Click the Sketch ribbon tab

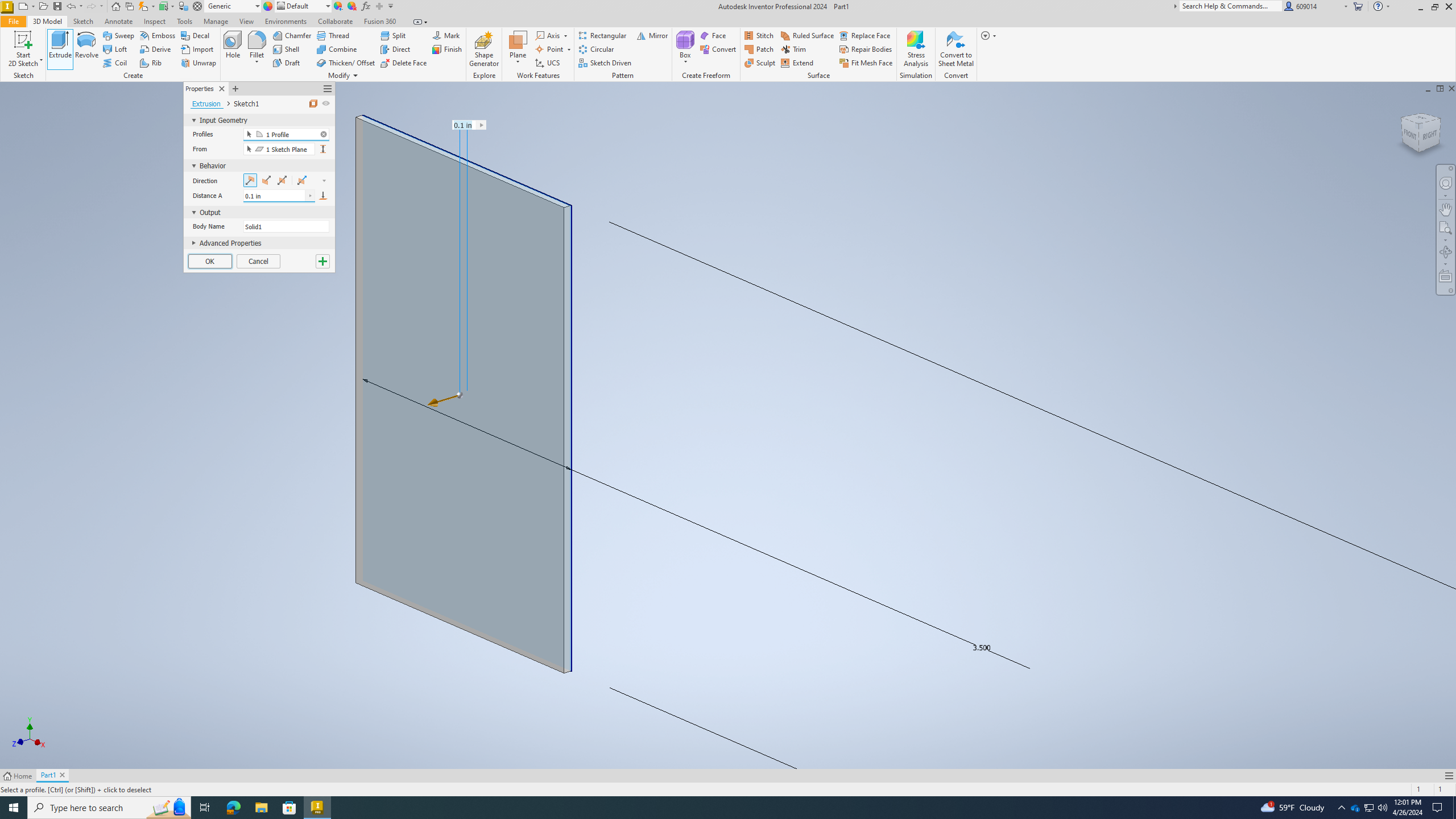[83, 22]
